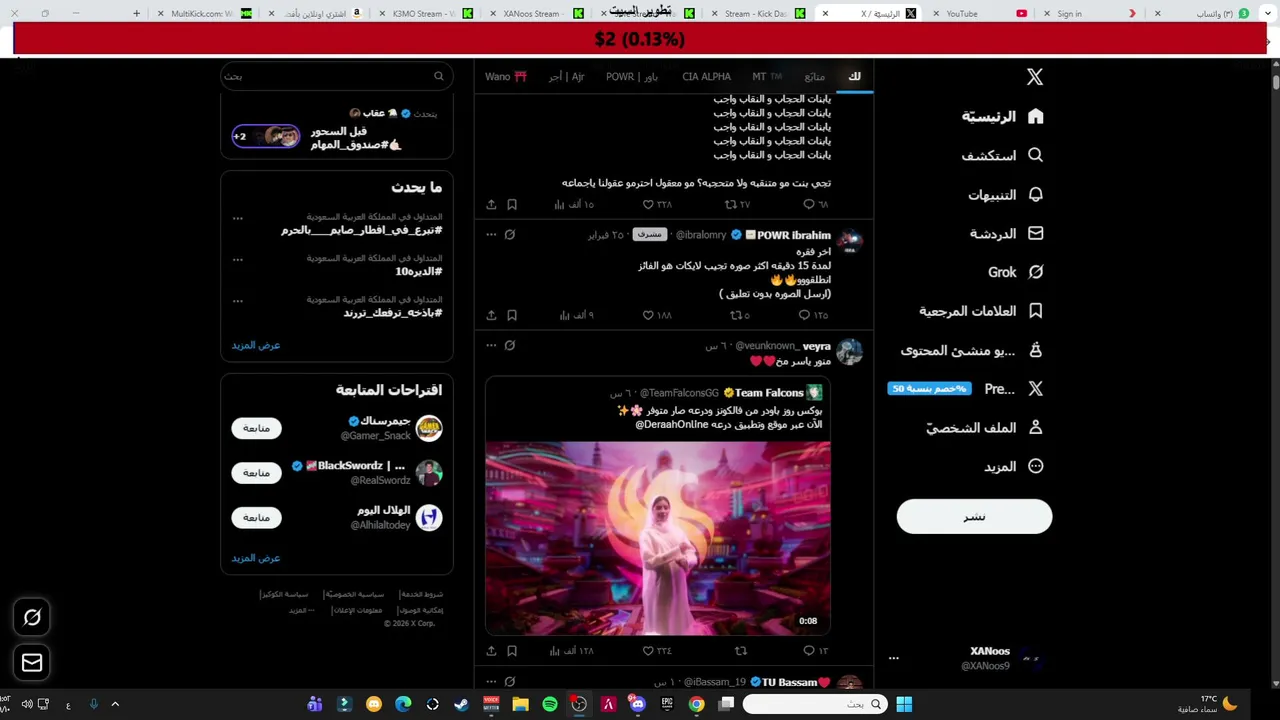Show hidden icons chevron in system tray
1280x720 pixels.
pos(115,704)
